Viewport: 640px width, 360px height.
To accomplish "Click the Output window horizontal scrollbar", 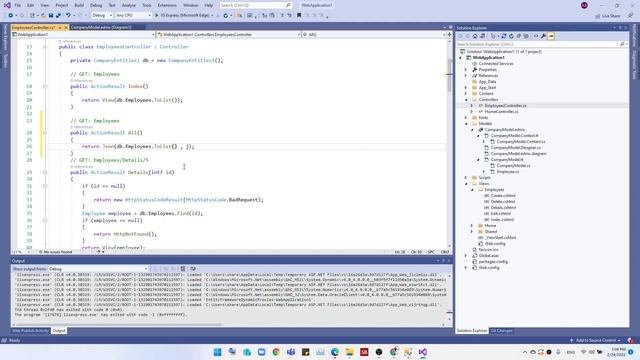I will pos(118,325).
